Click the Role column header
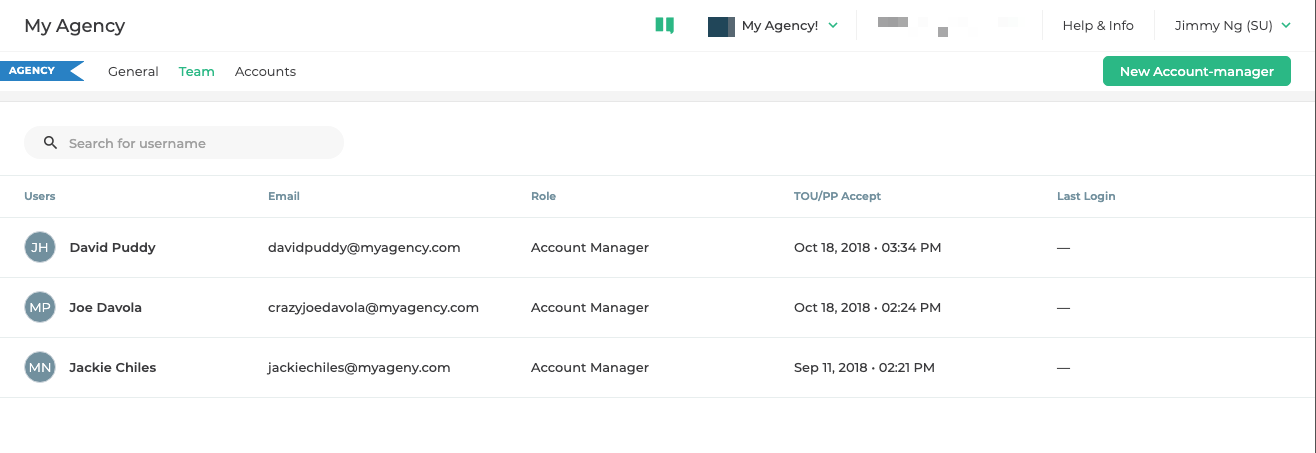The width and height of the screenshot is (1316, 453). point(543,196)
